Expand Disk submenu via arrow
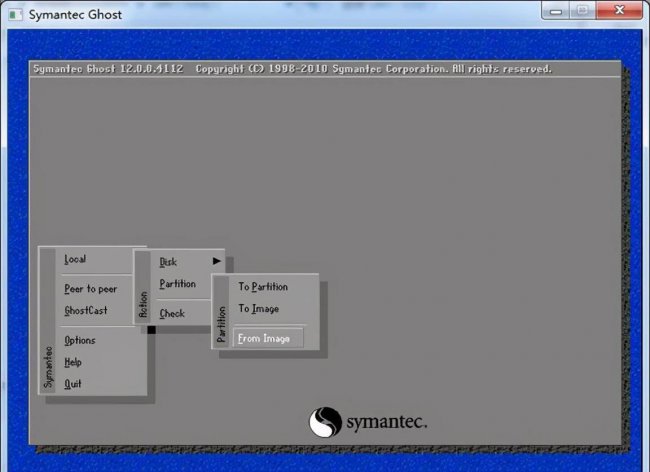650x472 pixels. pos(216,261)
